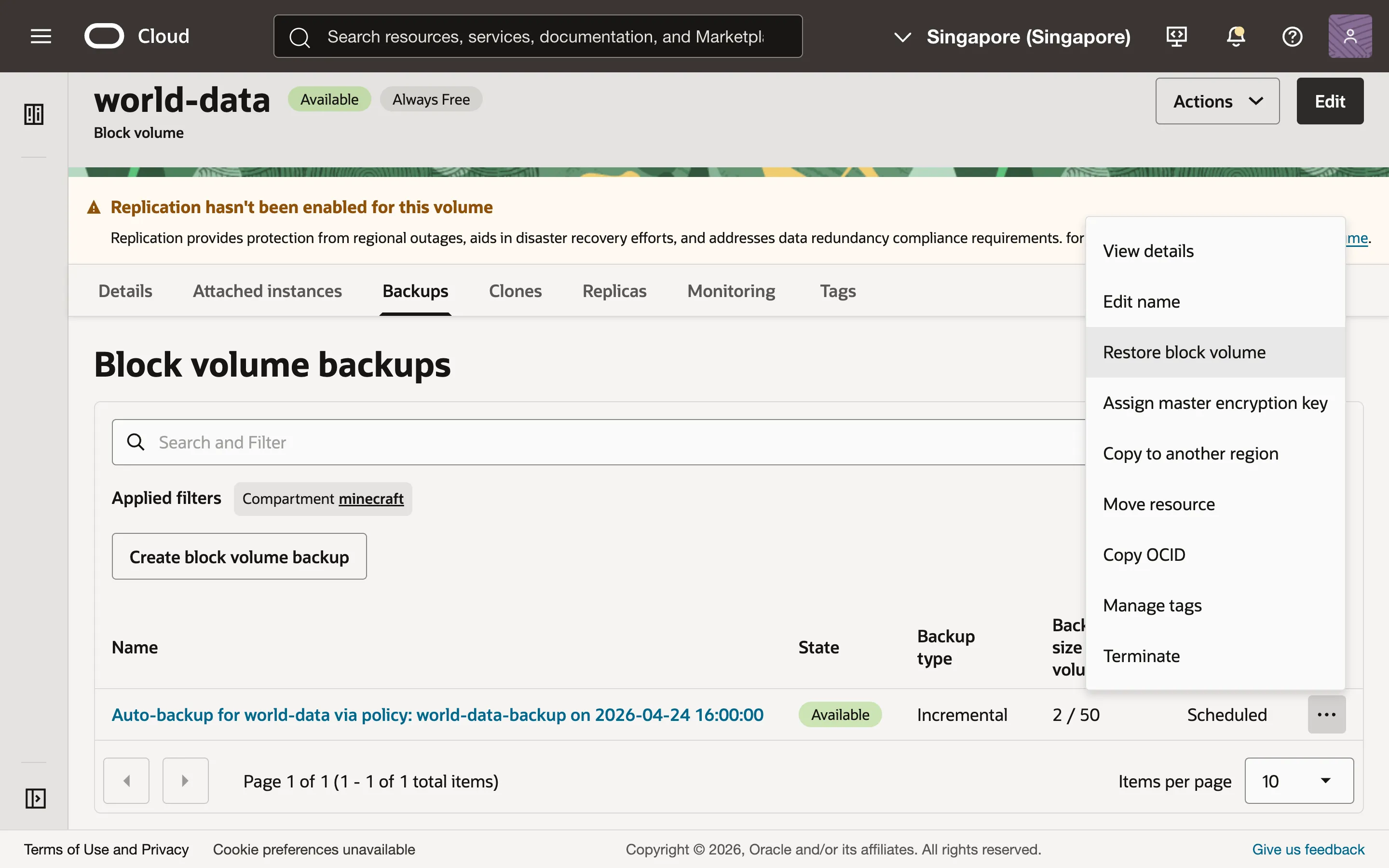This screenshot has height=868, width=1389.
Task: Open the Help question mark icon
Action: tap(1293, 36)
